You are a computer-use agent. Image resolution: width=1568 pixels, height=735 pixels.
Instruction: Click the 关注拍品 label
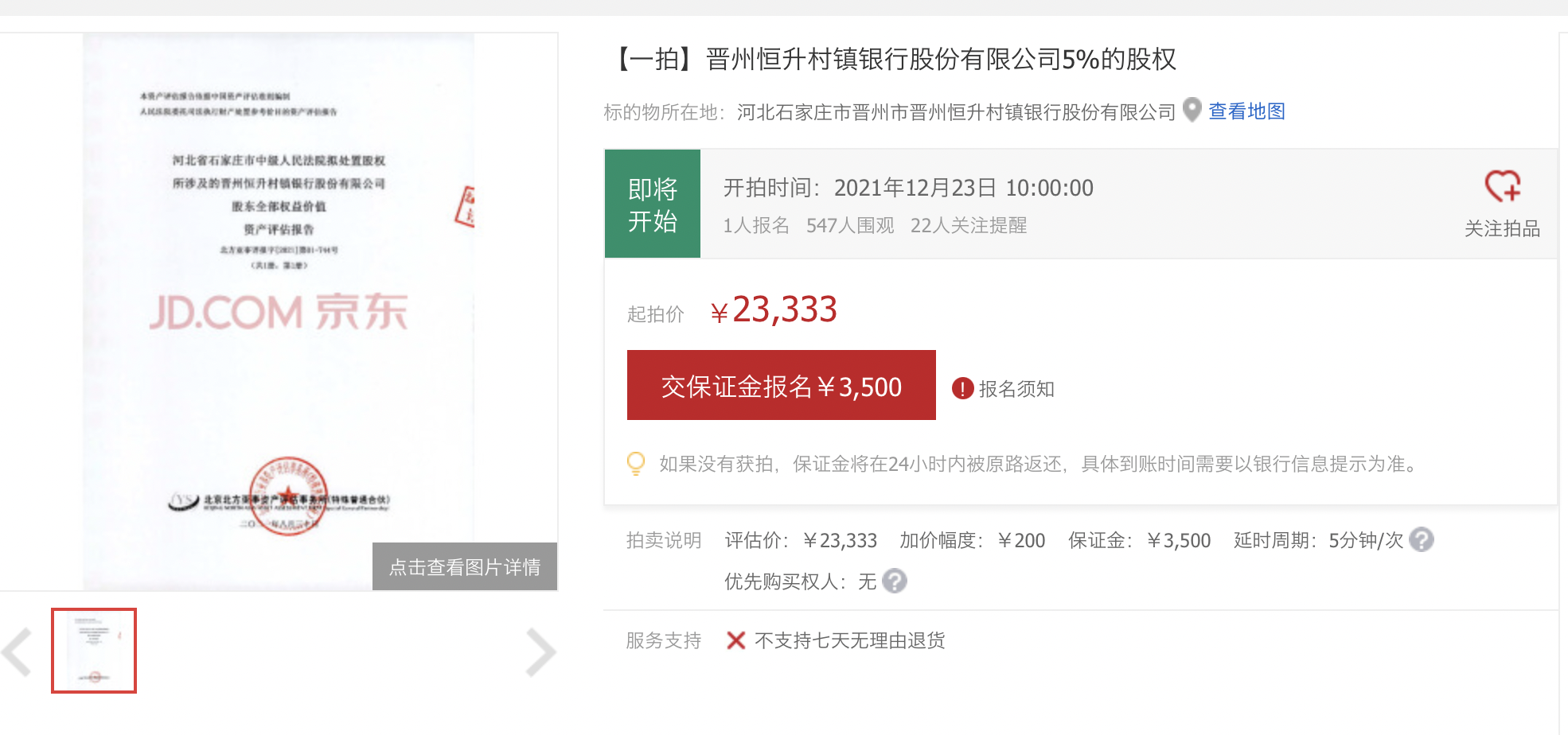[1502, 229]
